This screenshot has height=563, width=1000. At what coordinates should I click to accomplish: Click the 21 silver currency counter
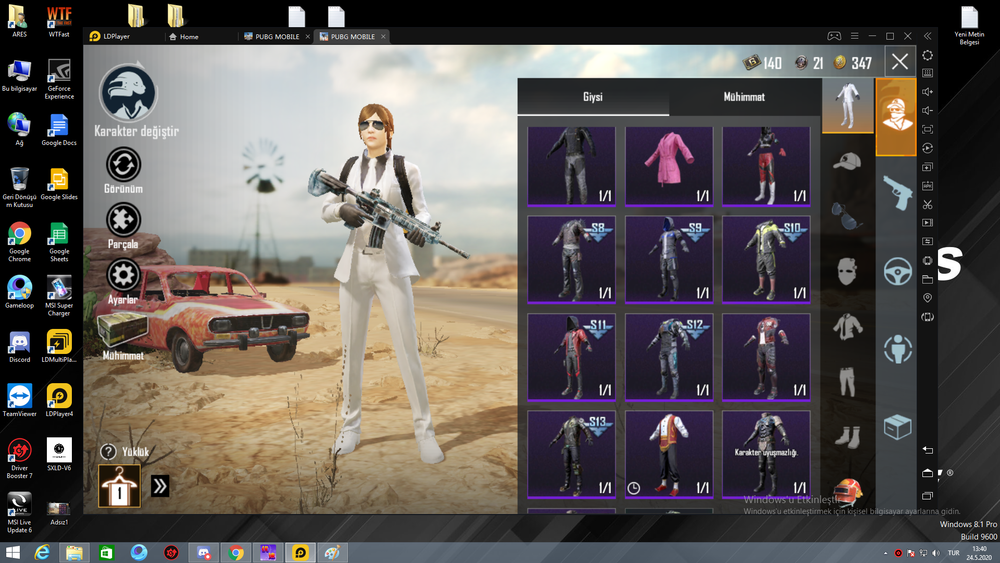pyautogui.click(x=810, y=62)
